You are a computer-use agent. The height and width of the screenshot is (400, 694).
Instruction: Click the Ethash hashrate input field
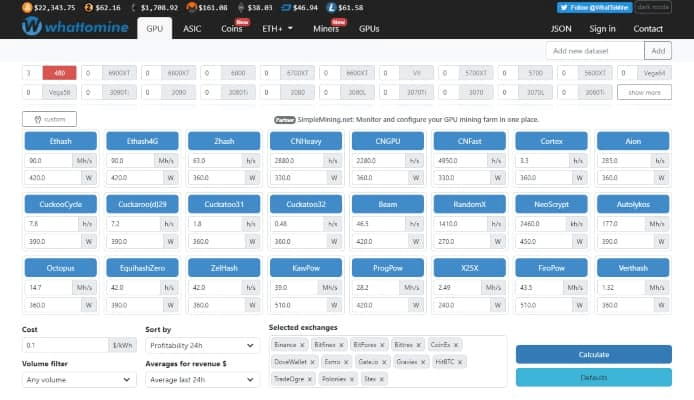48,161
